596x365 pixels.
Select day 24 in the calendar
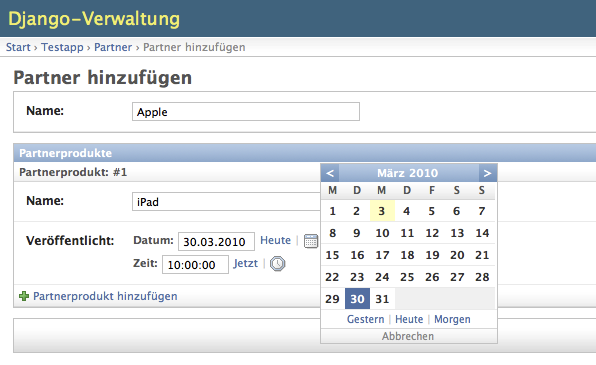(382, 277)
